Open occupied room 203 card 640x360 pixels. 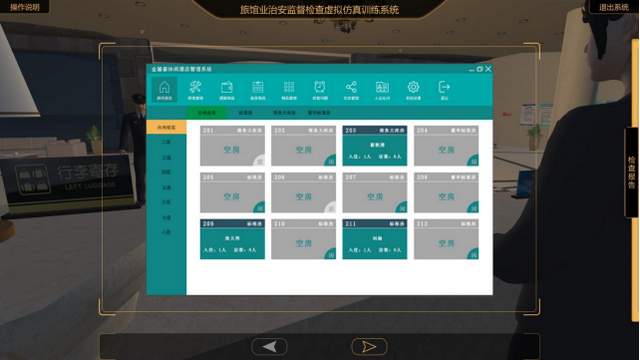click(x=375, y=146)
